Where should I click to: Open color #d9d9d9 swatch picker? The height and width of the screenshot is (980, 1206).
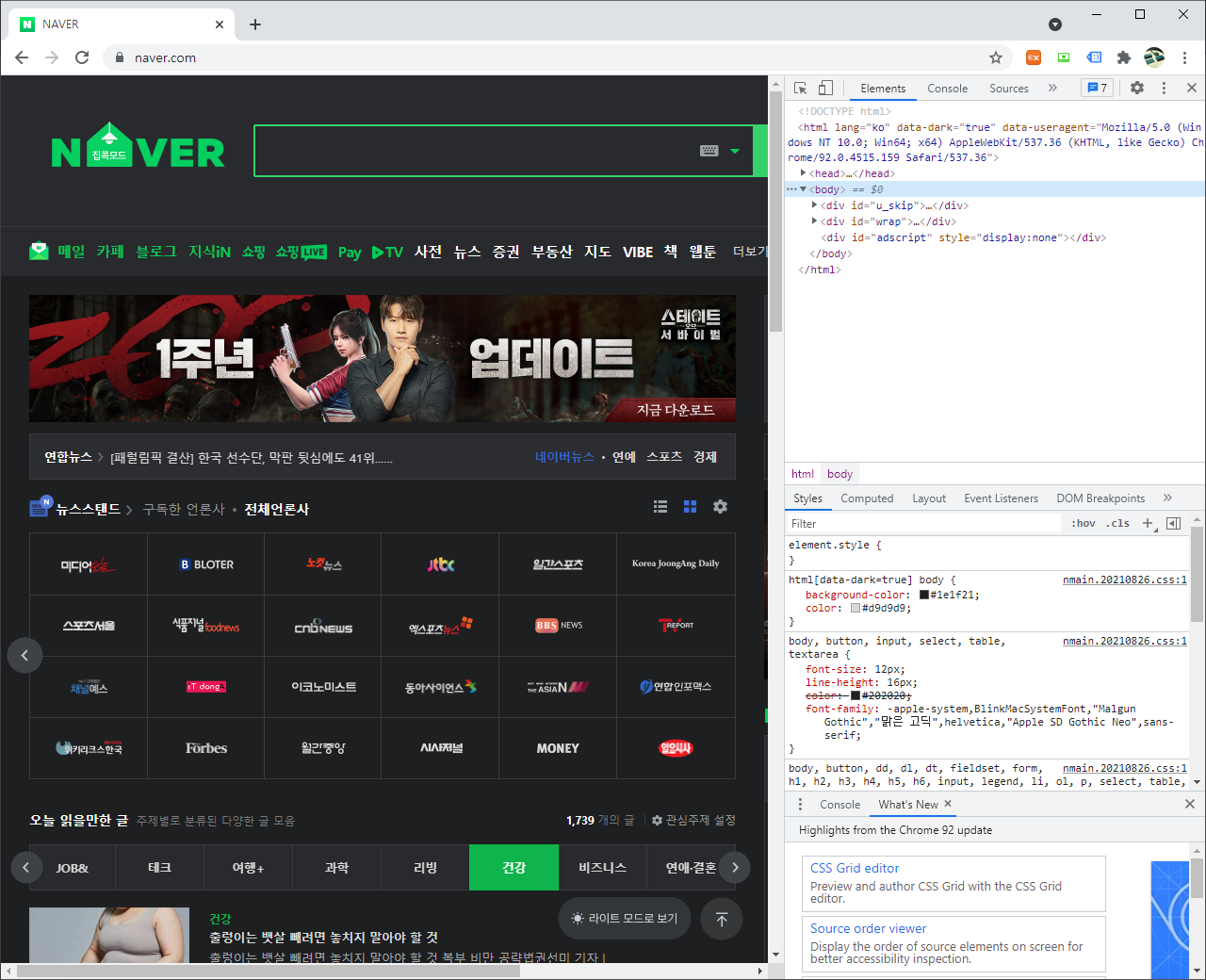pyautogui.click(x=856, y=608)
